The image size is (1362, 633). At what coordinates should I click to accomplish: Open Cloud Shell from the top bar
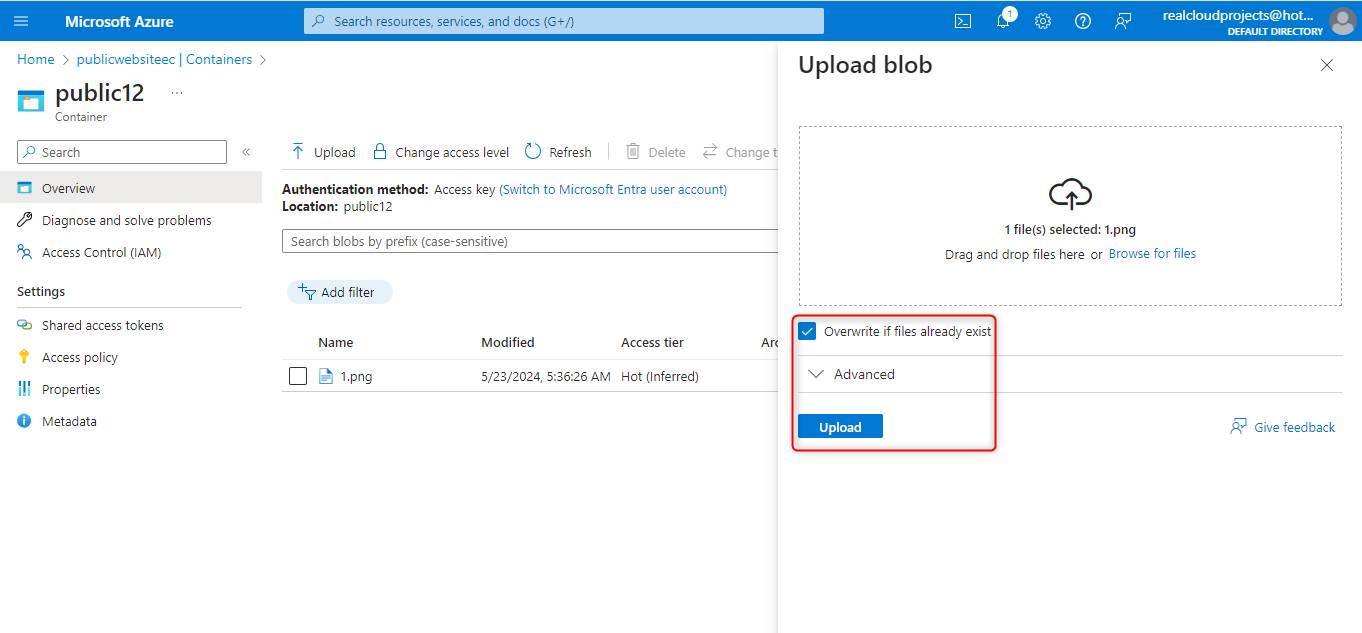point(963,21)
